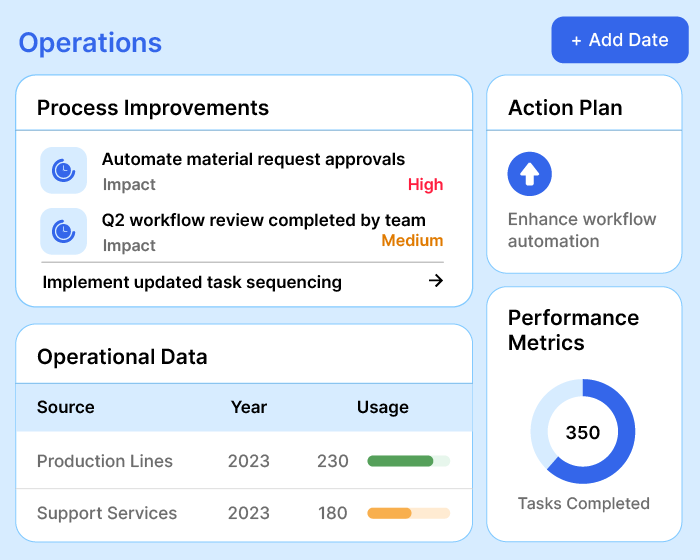This screenshot has width=700, height=560.
Task: Click the High impact label
Action: coord(425,184)
